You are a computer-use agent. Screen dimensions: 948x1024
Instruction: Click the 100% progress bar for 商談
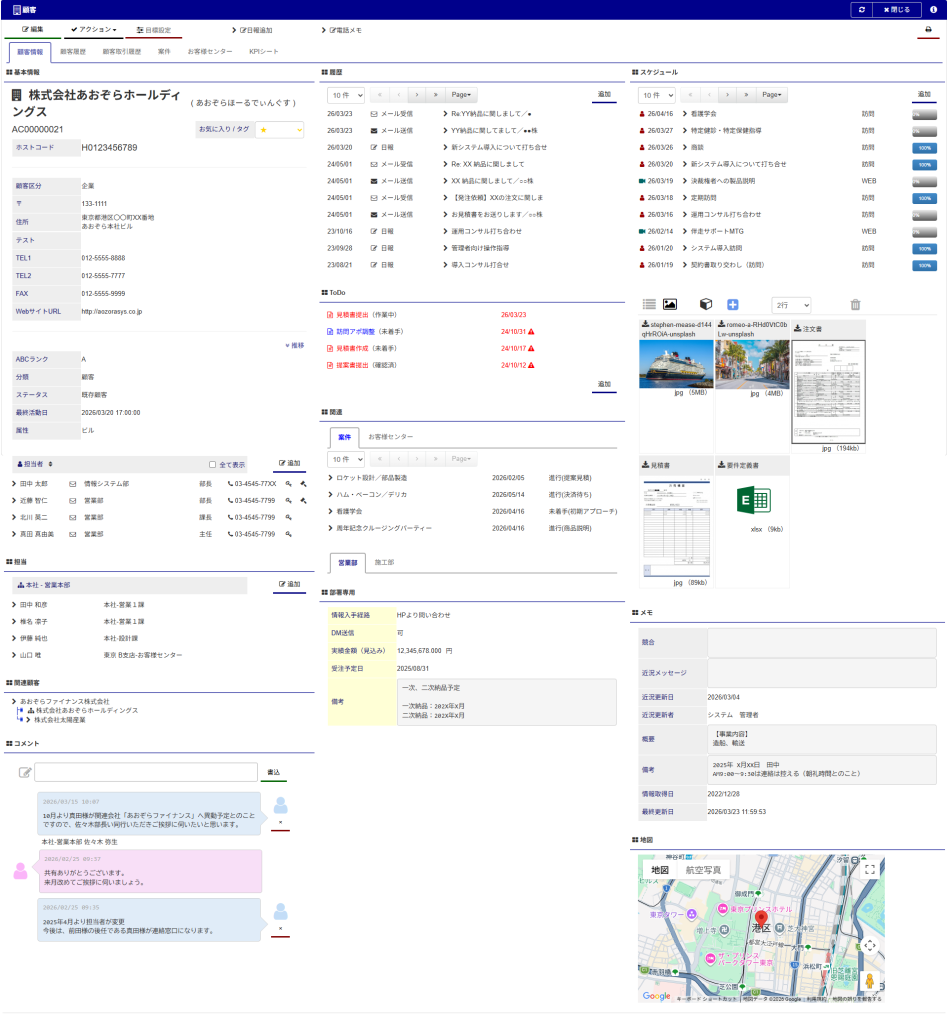(924, 148)
